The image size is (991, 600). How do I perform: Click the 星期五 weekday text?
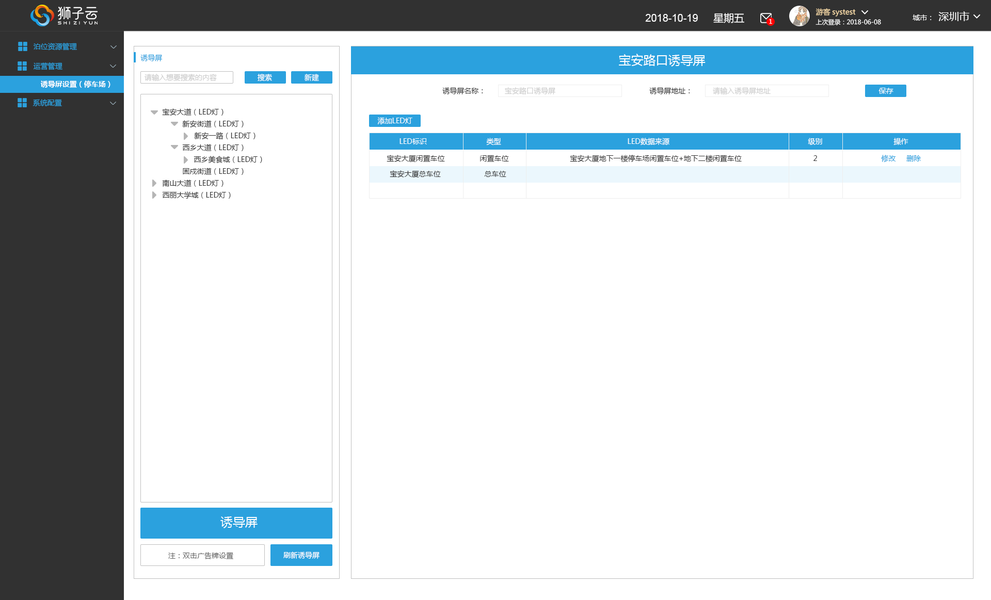click(x=729, y=18)
